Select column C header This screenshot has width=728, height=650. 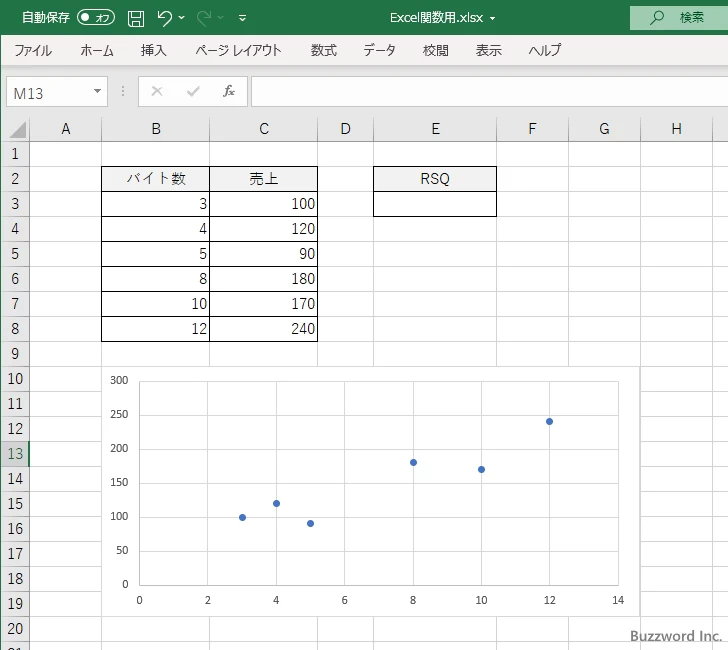pos(264,129)
